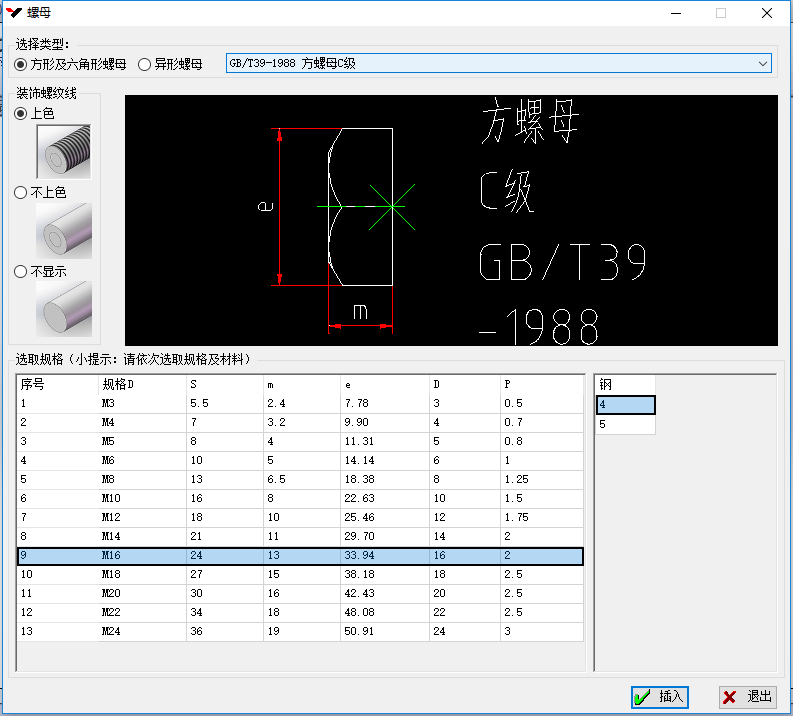793x716 pixels.
Task: Pick the M10 specification row
Action: click(300, 498)
